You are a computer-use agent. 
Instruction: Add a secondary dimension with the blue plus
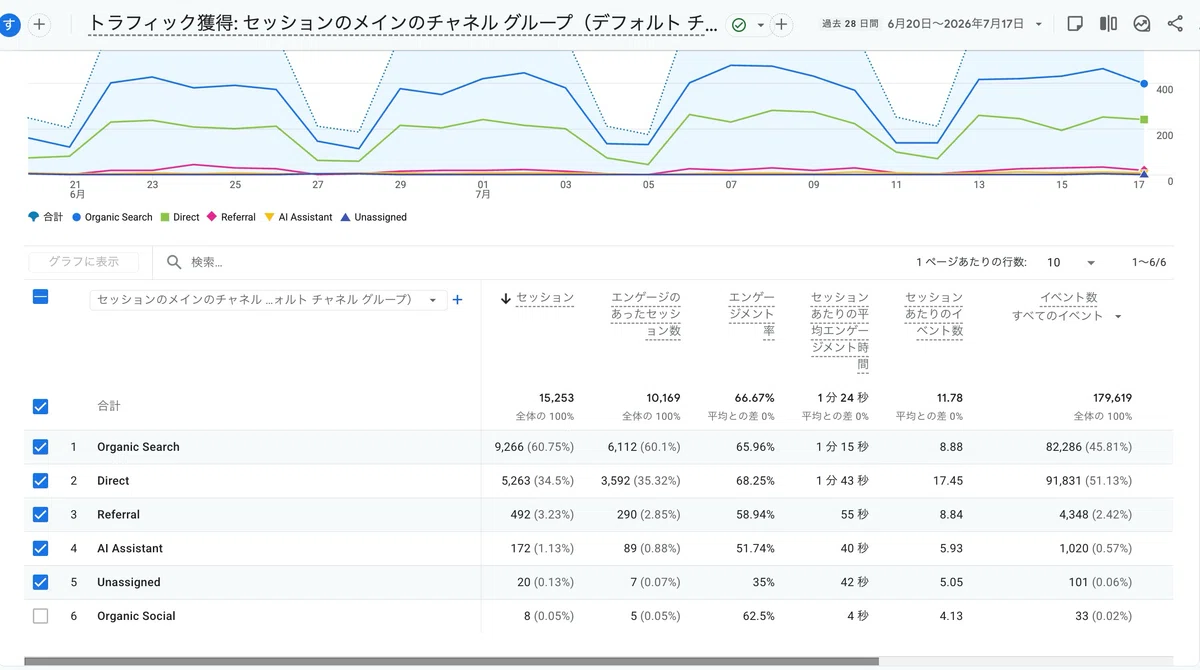(457, 299)
